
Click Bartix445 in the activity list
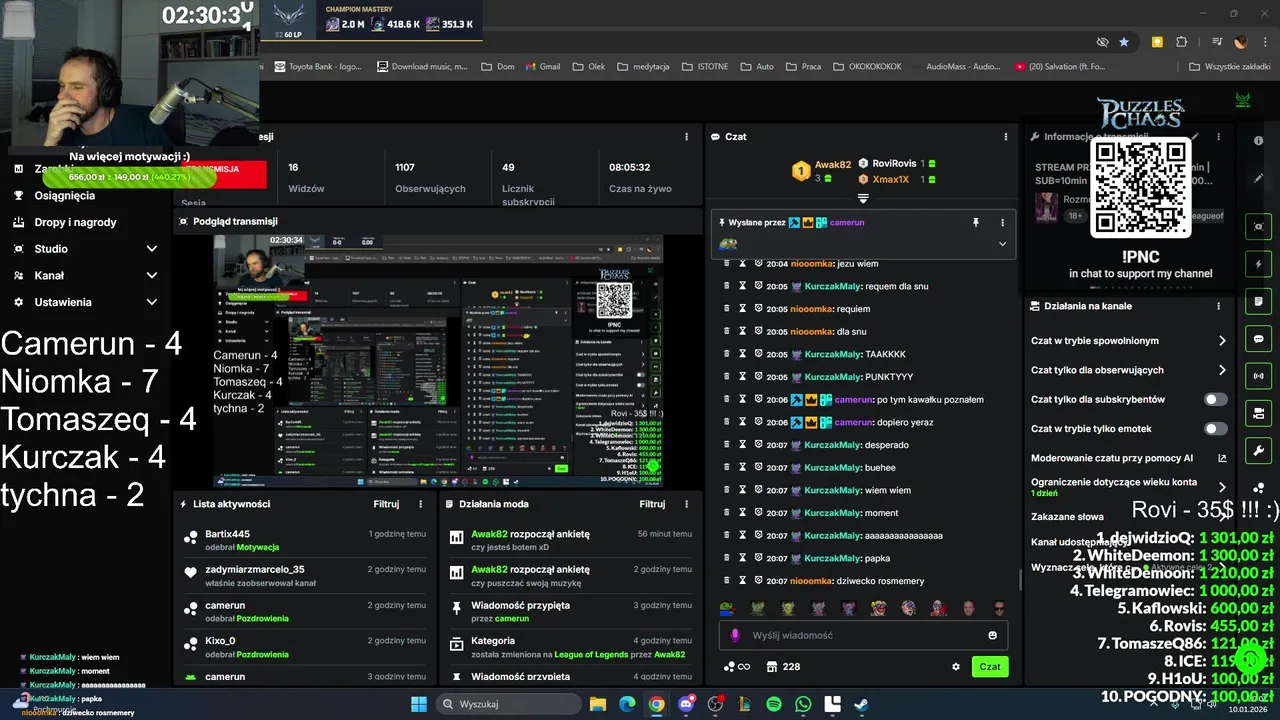(x=228, y=535)
